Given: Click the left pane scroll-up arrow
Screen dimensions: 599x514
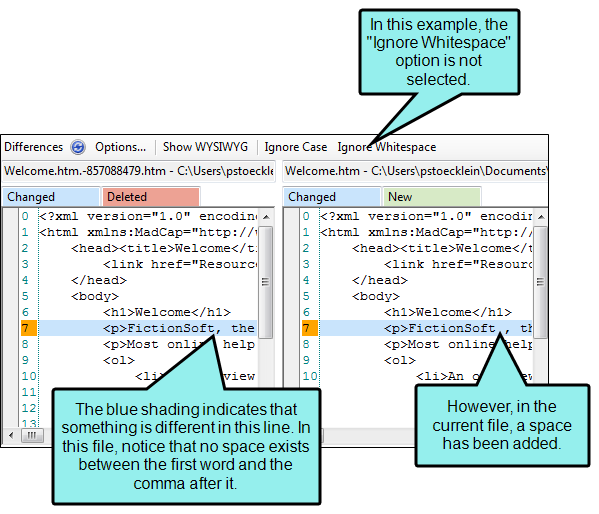Looking at the screenshot, I should pos(266,217).
